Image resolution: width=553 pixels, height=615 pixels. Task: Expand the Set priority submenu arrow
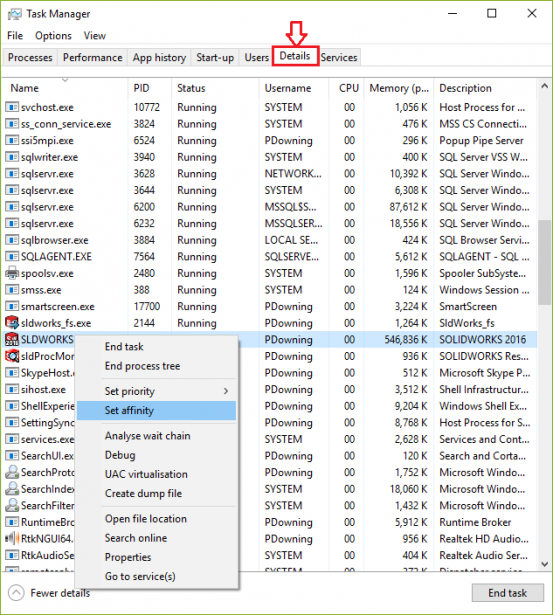click(x=226, y=391)
